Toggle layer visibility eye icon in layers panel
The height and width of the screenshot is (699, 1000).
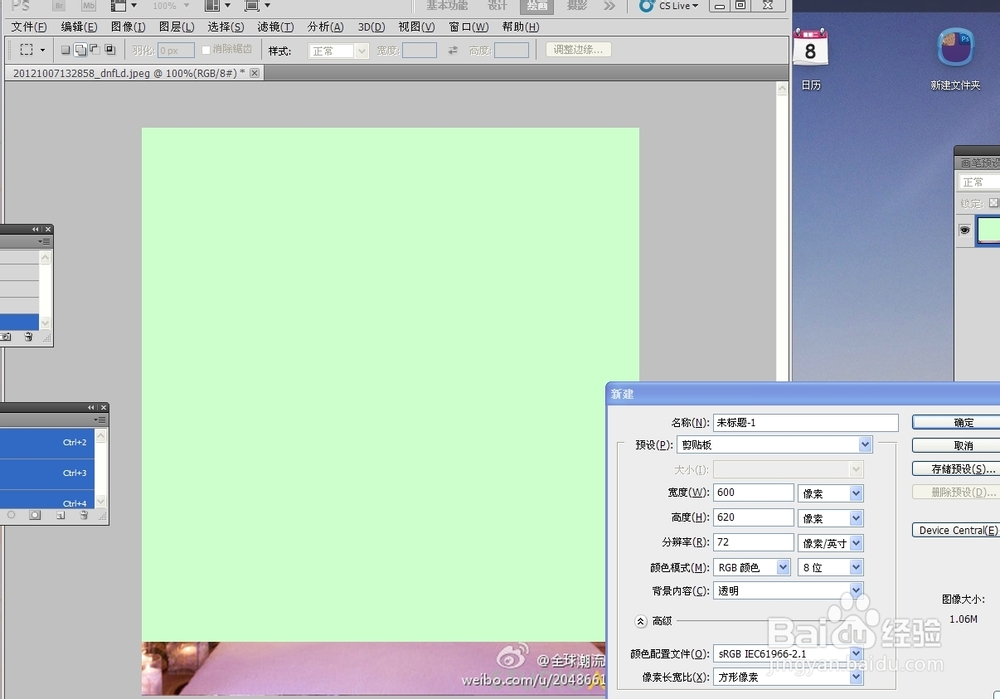(964, 230)
